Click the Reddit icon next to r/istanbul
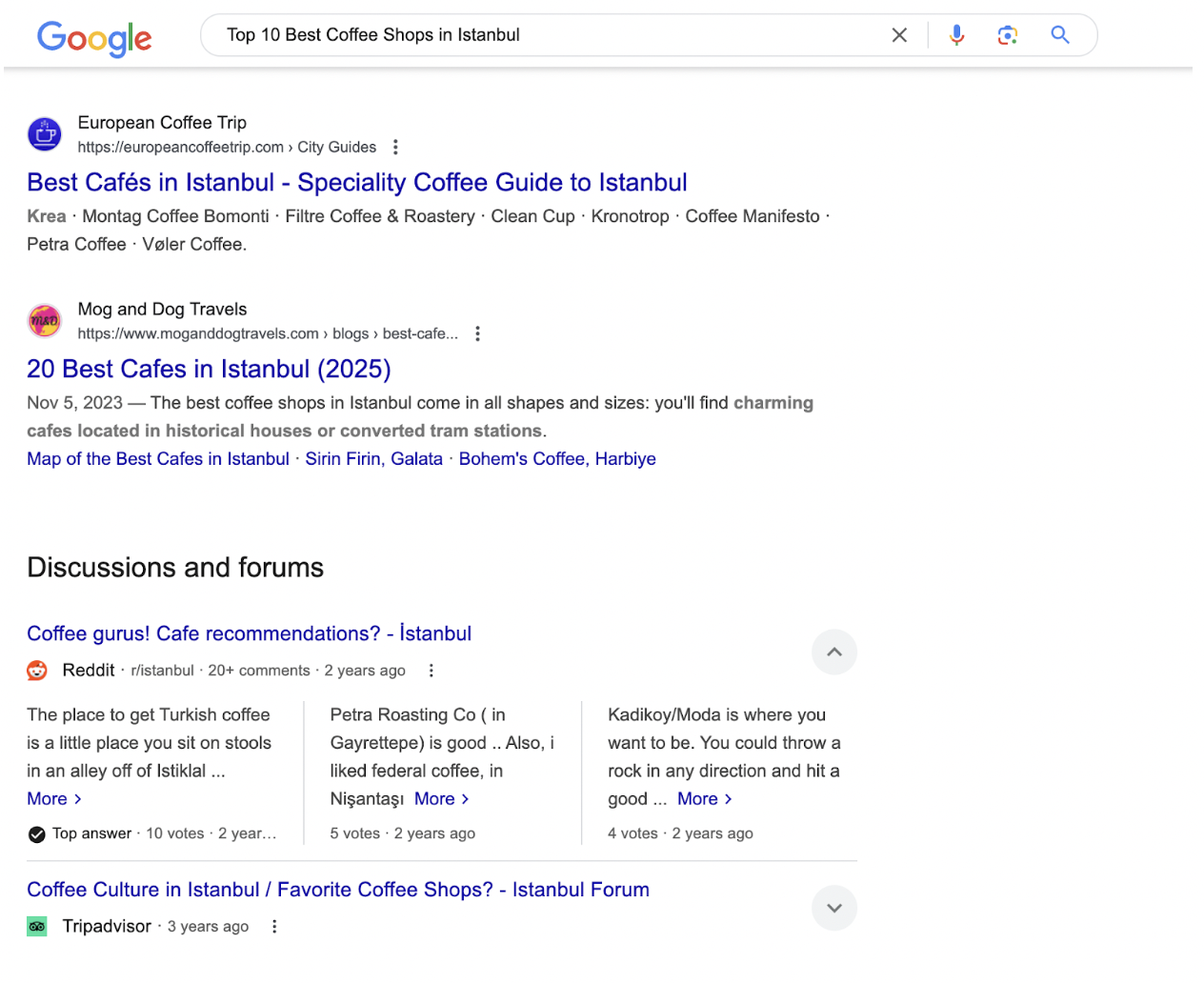Image resolution: width=1204 pixels, height=983 pixels. click(x=36, y=670)
